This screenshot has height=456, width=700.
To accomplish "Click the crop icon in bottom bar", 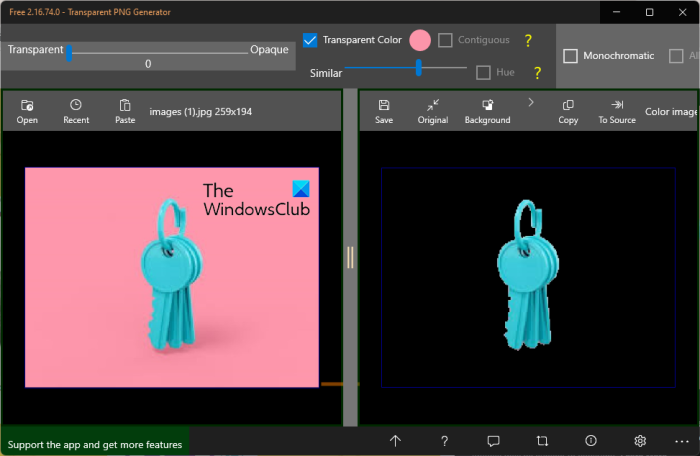I will (x=542, y=441).
